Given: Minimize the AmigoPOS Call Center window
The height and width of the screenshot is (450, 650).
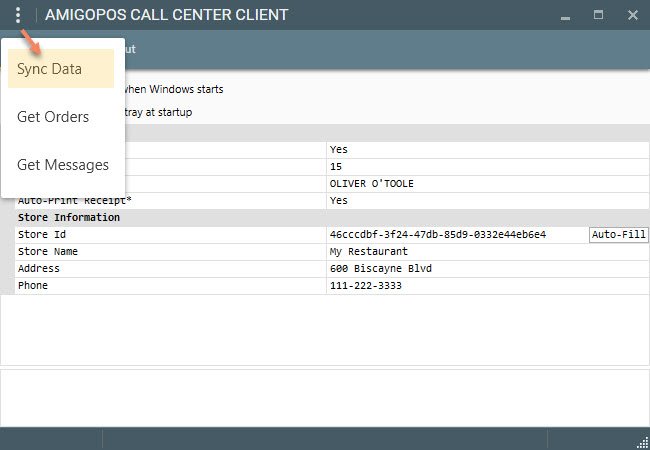Looking at the screenshot, I should coord(566,16).
